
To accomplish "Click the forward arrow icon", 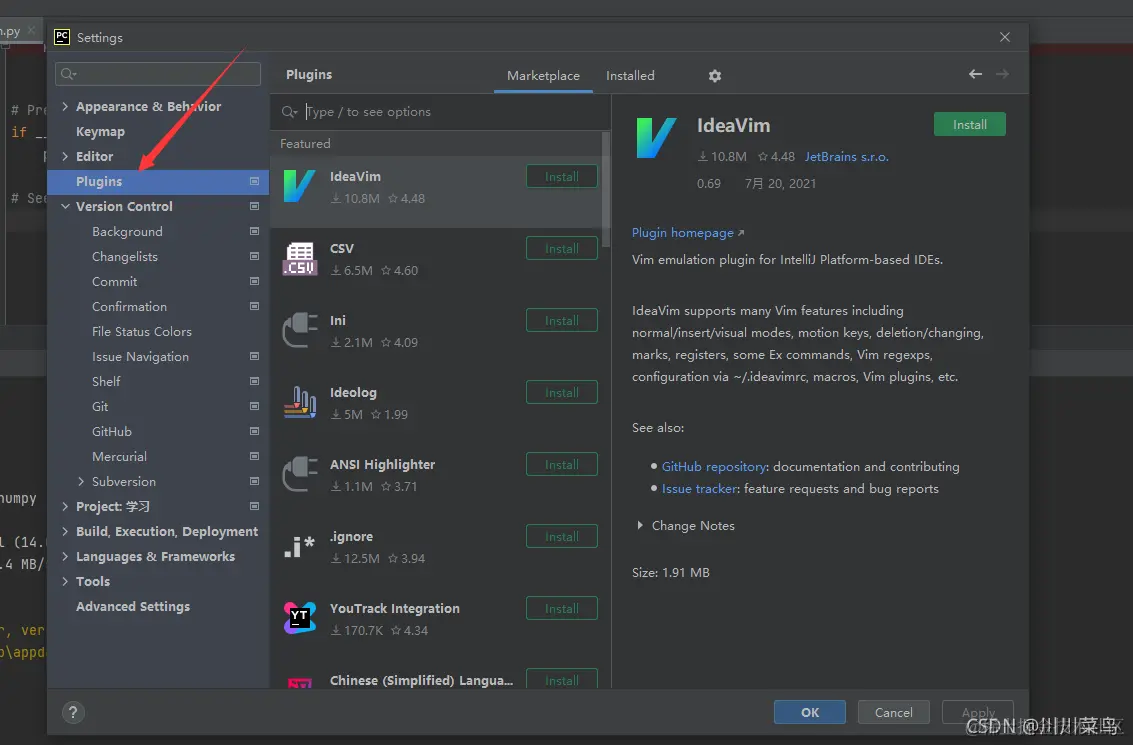I will click(1002, 74).
